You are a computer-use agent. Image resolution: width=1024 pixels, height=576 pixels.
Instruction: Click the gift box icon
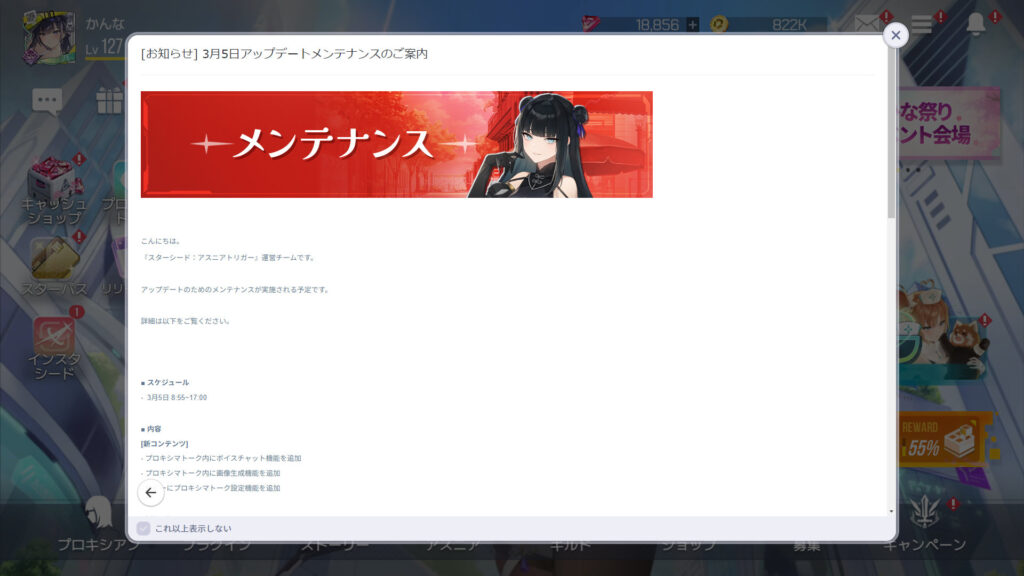coord(108,100)
